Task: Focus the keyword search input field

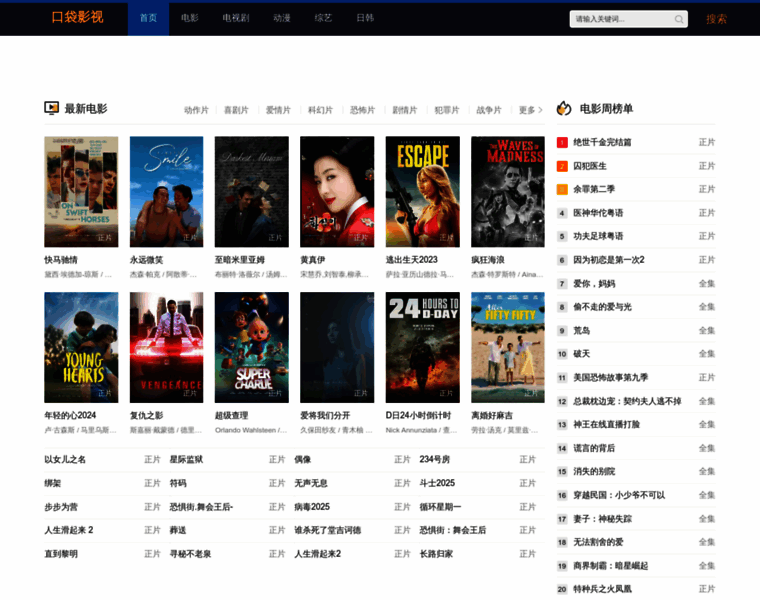Action: 622,19
